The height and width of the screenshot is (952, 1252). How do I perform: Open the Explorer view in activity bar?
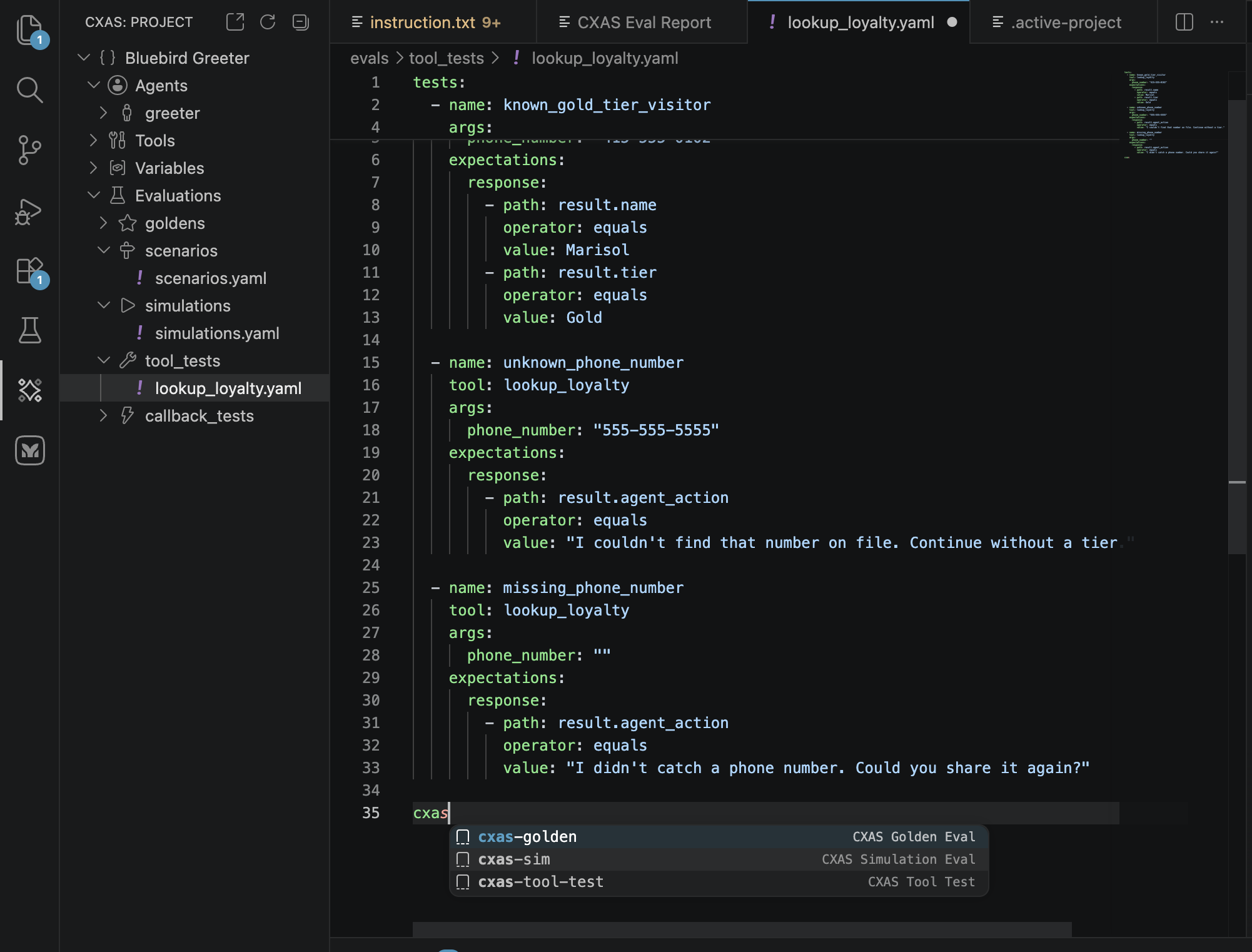point(29,29)
